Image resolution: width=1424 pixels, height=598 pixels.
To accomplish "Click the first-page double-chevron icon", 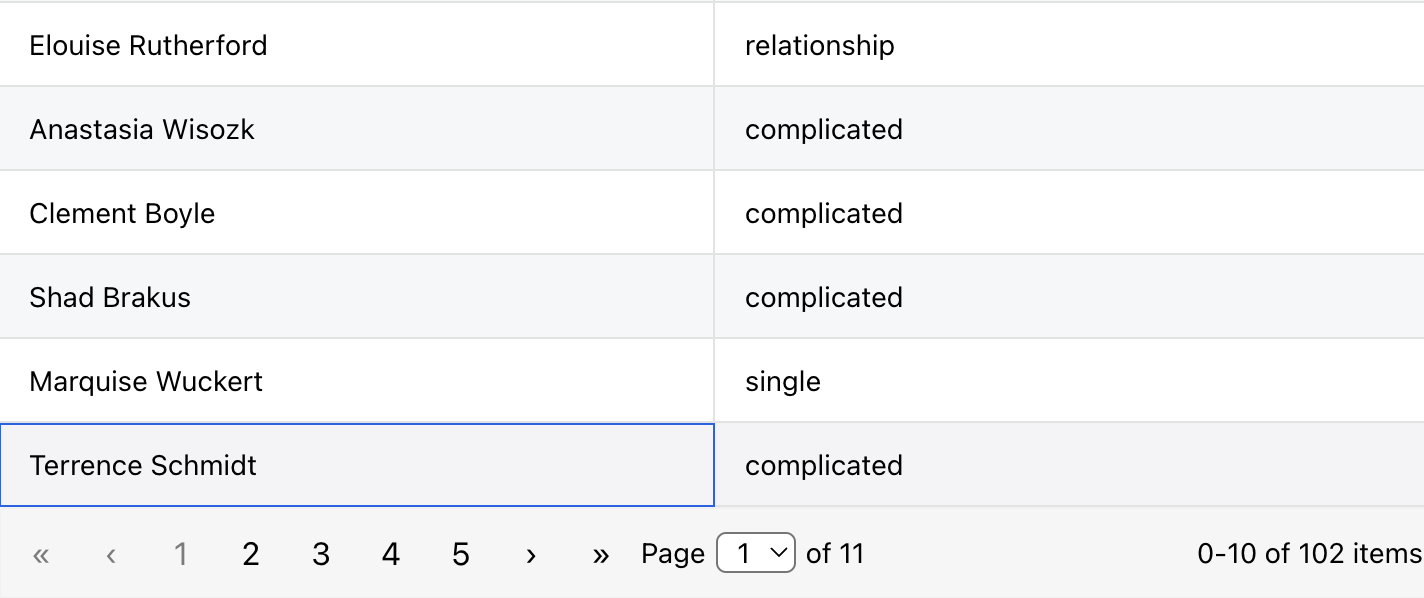I will pyautogui.click(x=41, y=553).
